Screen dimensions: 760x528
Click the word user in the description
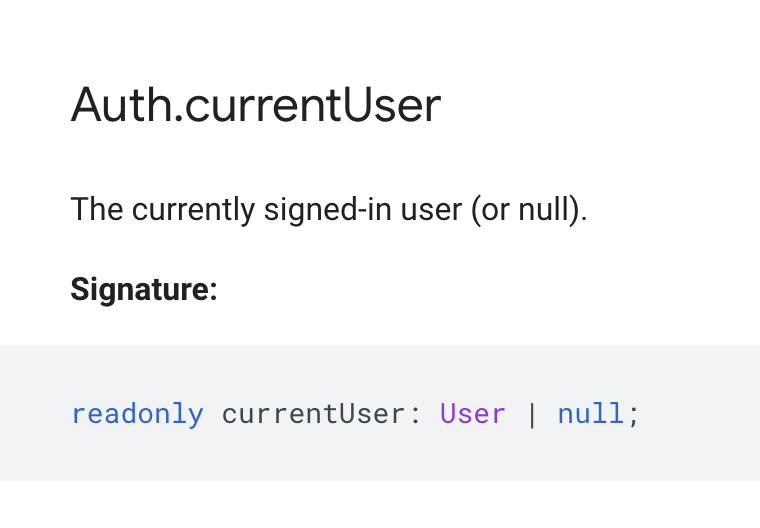pyautogui.click(x=431, y=210)
